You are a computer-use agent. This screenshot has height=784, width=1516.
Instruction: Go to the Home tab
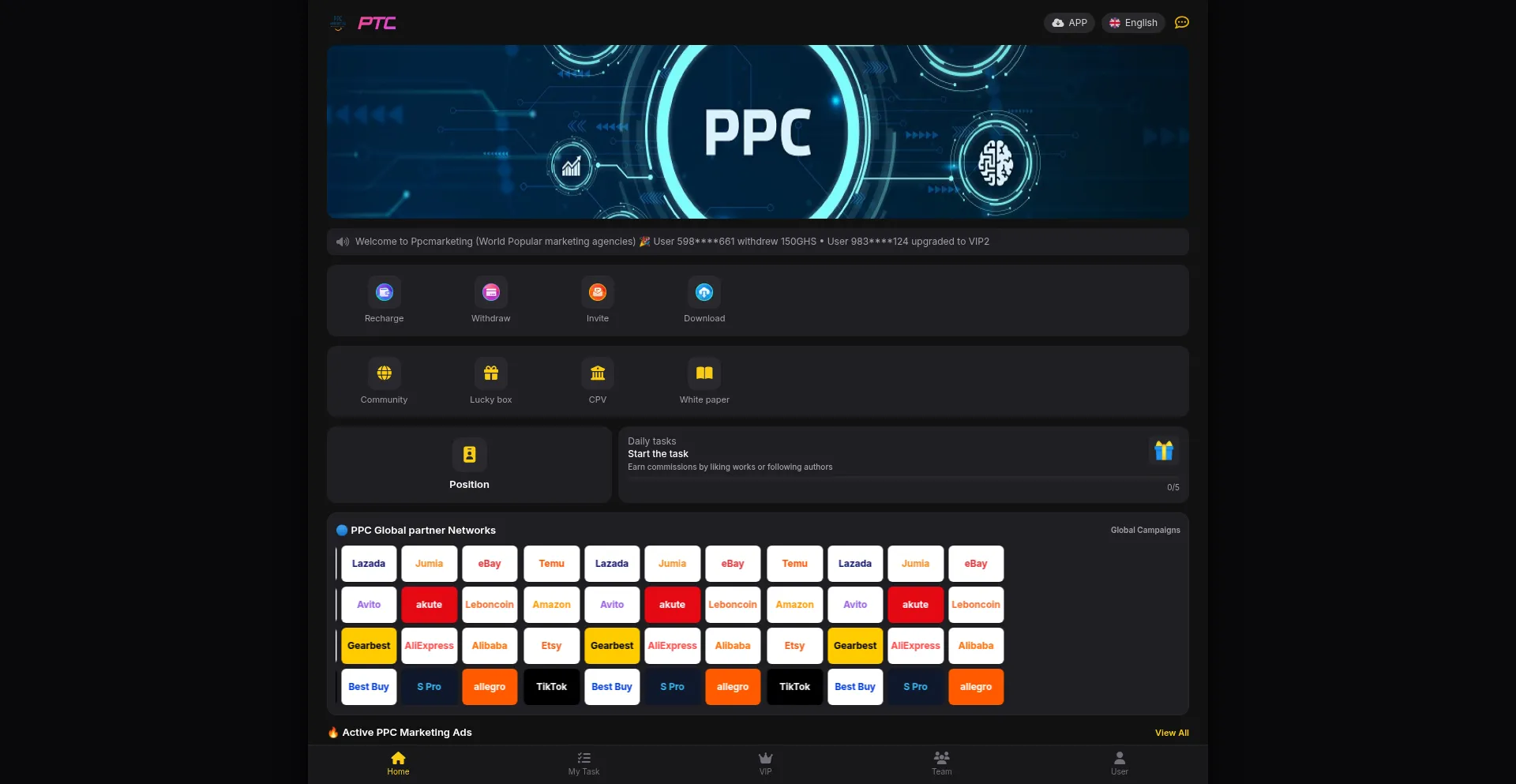pyautogui.click(x=398, y=763)
